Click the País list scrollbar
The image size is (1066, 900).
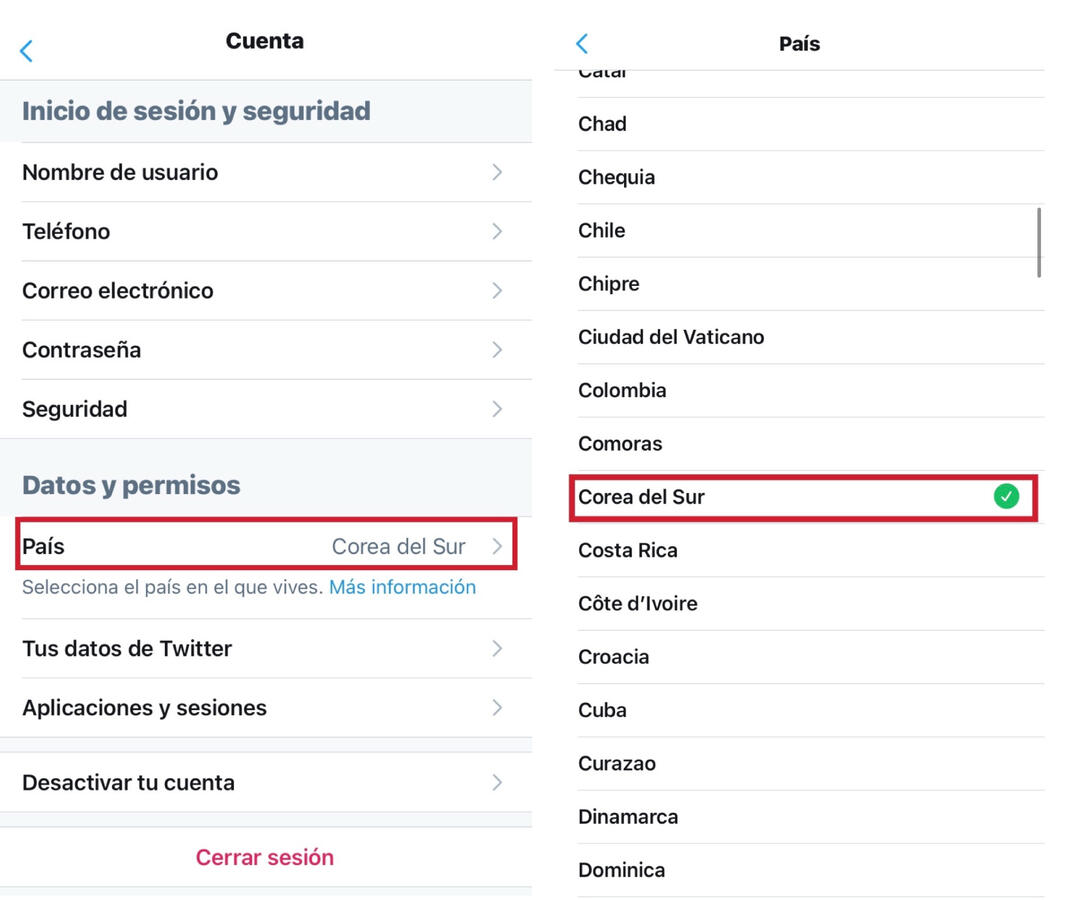1040,242
